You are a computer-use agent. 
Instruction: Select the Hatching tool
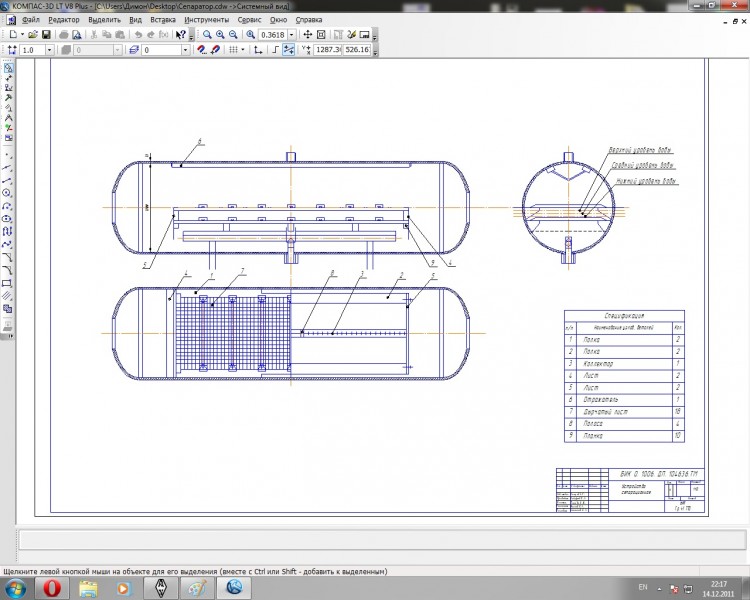(x=7, y=296)
